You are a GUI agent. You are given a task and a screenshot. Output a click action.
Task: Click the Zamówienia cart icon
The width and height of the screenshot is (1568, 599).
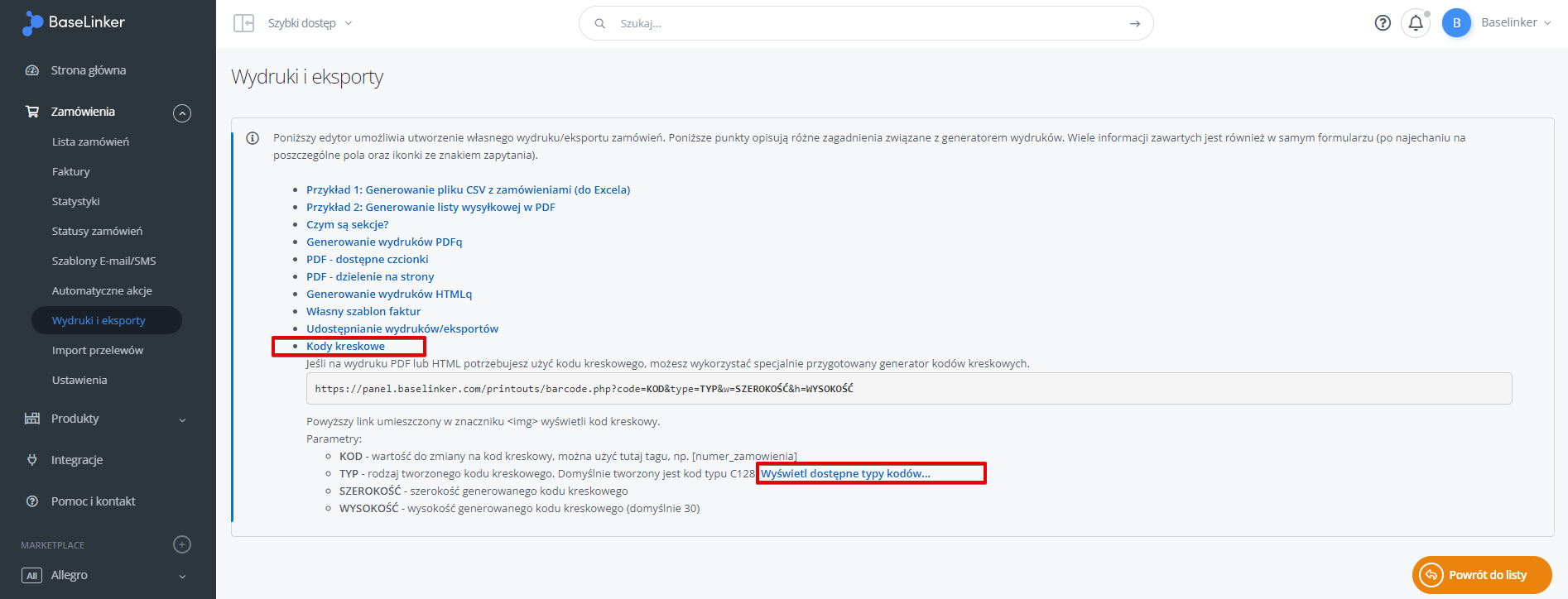(x=32, y=112)
